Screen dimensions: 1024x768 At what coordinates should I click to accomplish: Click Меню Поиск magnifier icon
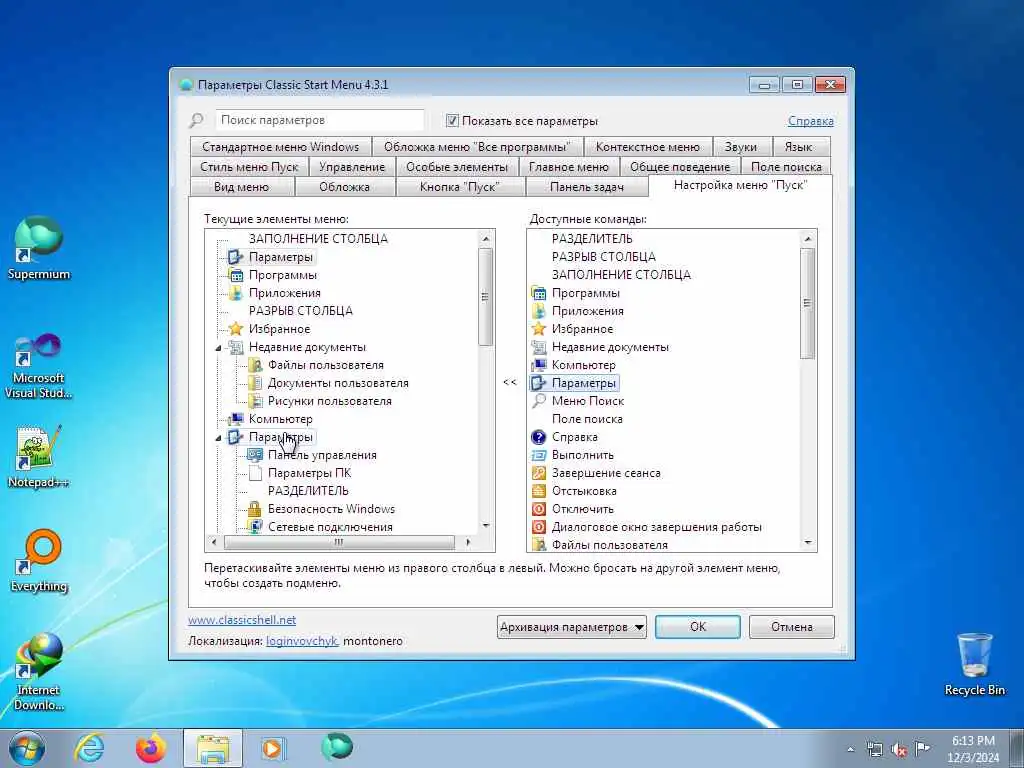tap(539, 401)
